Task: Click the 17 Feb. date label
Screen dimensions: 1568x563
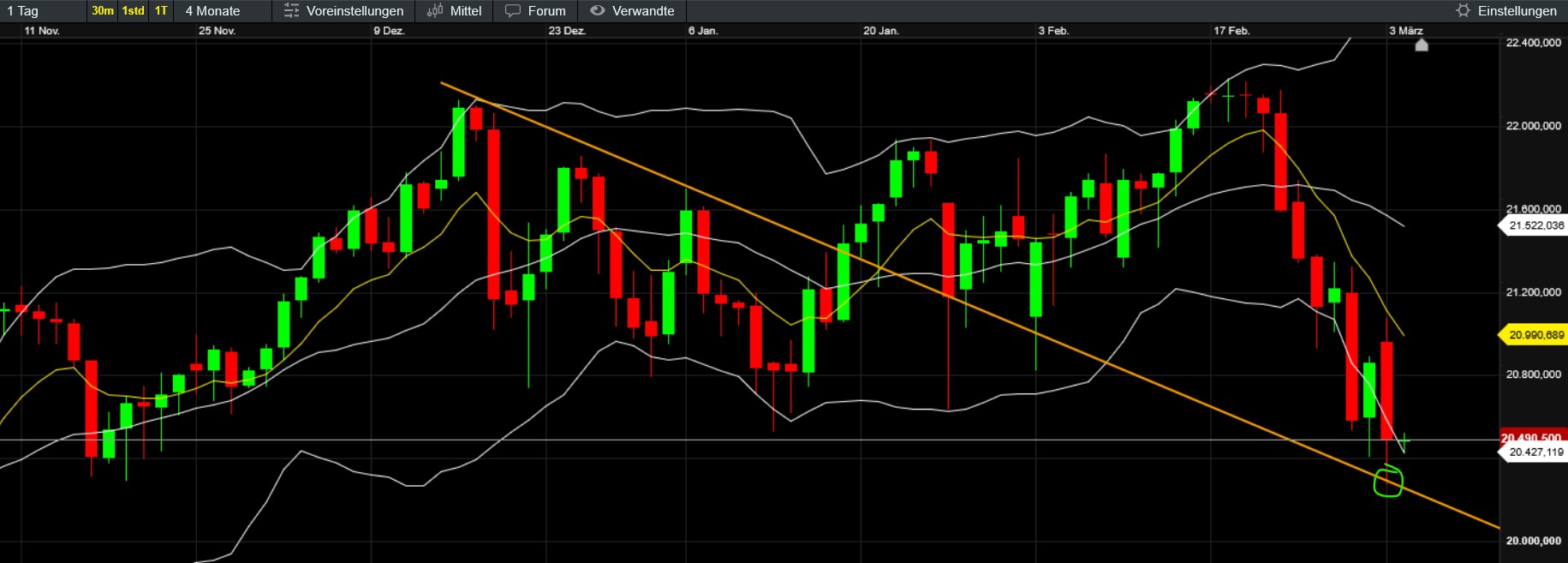Action: pyautogui.click(x=1231, y=31)
